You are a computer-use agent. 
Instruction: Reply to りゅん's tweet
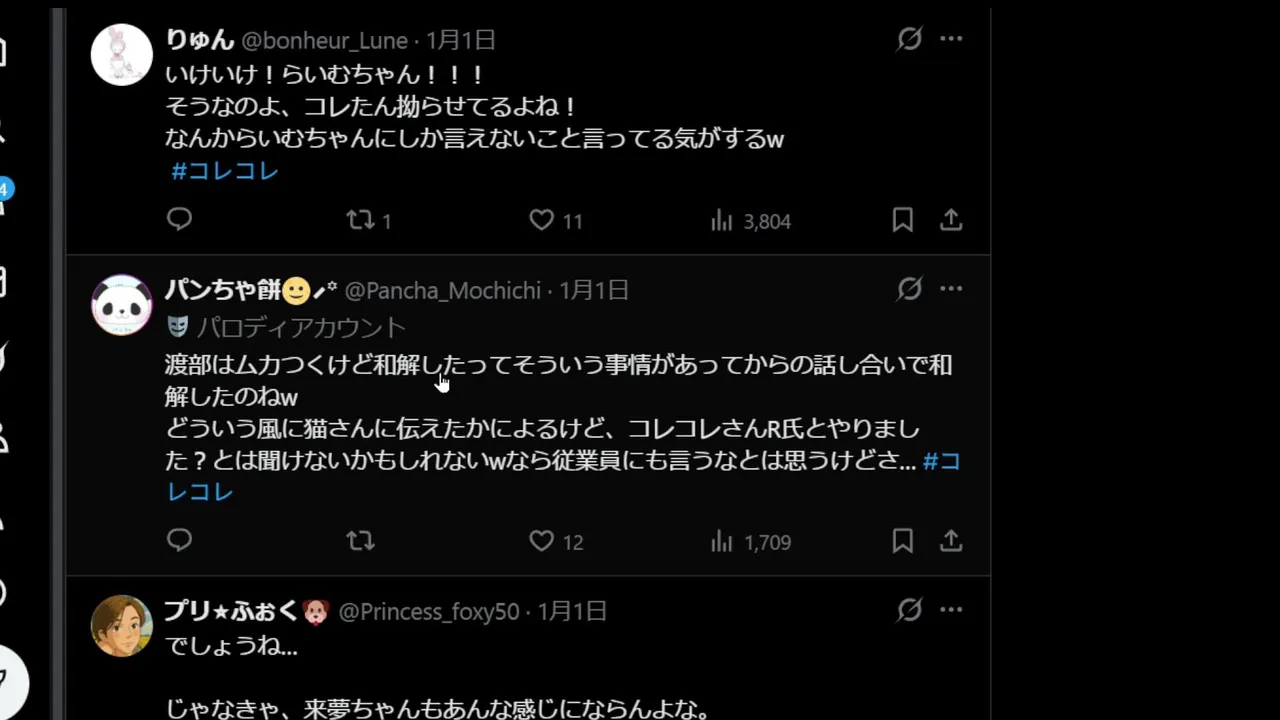[x=180, y=220]
